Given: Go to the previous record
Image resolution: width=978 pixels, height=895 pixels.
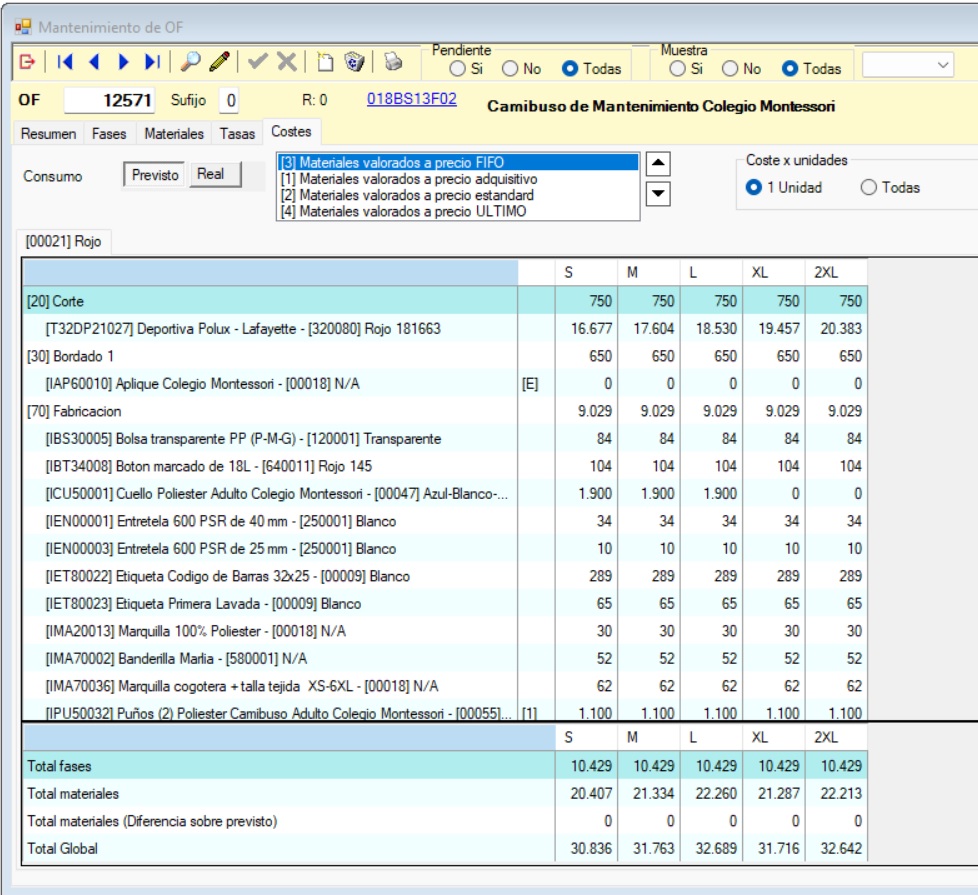Looking at the screenshot, I should pyautogui.click(x=95, y=63).
